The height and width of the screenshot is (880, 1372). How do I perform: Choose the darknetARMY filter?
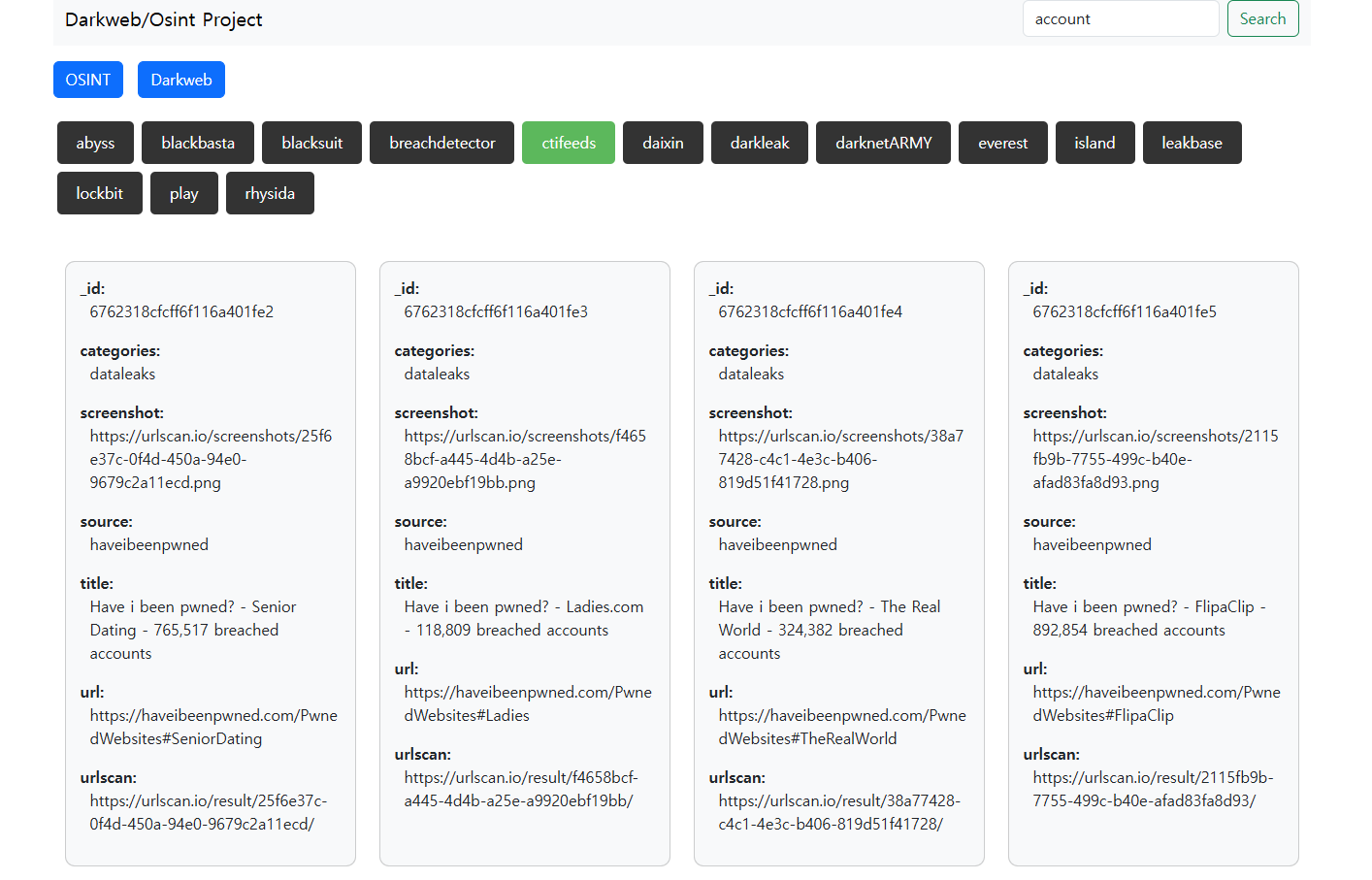pos(883,143)
